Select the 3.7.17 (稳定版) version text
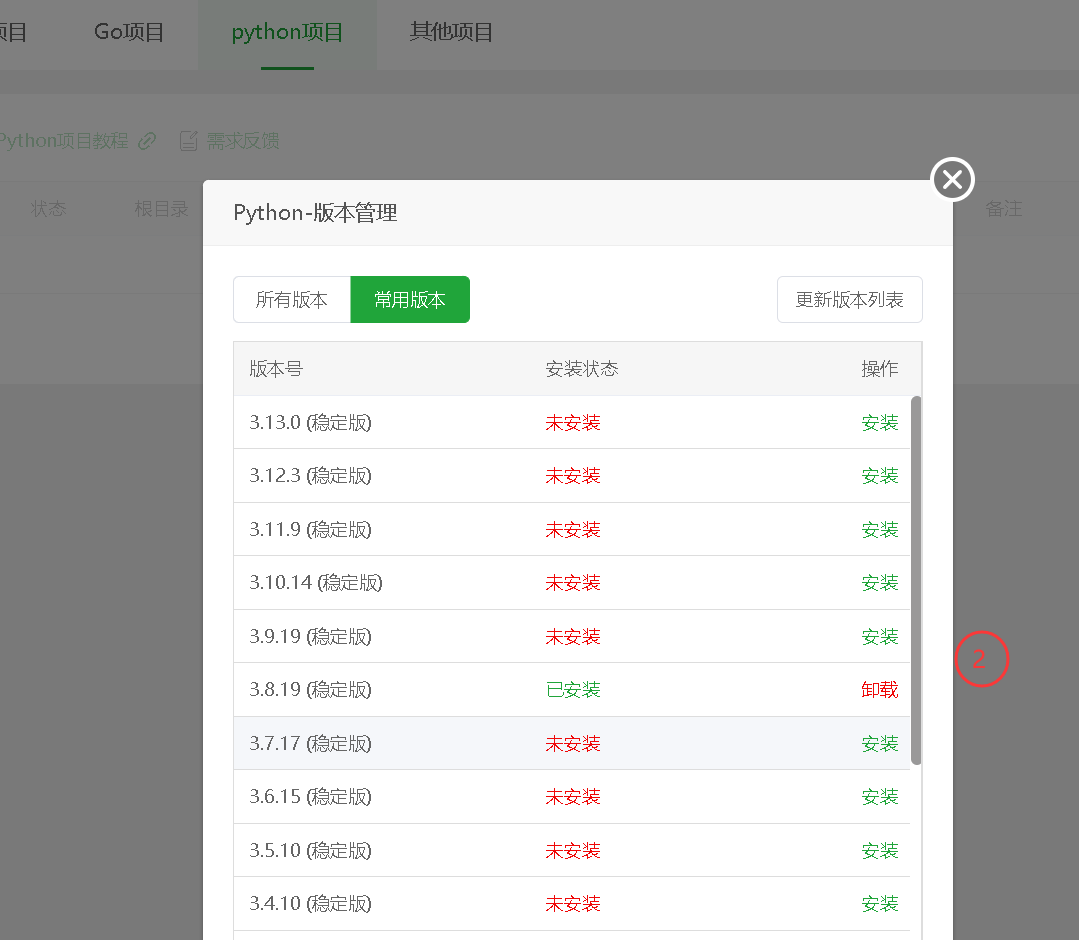This screenshot has height=940, width=1079. tap(310, 743)
